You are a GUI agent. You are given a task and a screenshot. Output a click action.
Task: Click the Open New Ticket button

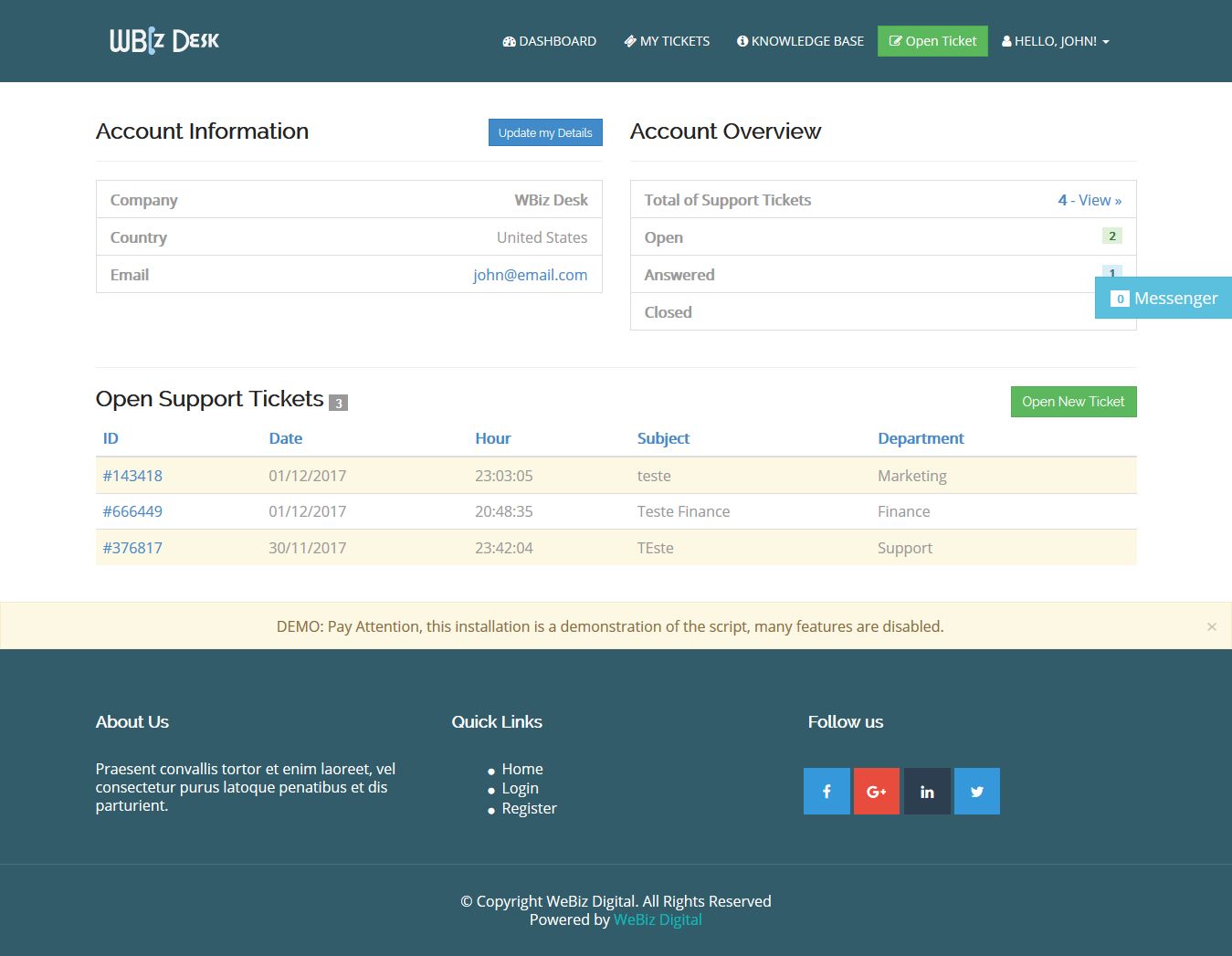click(x=1073, y=402)
